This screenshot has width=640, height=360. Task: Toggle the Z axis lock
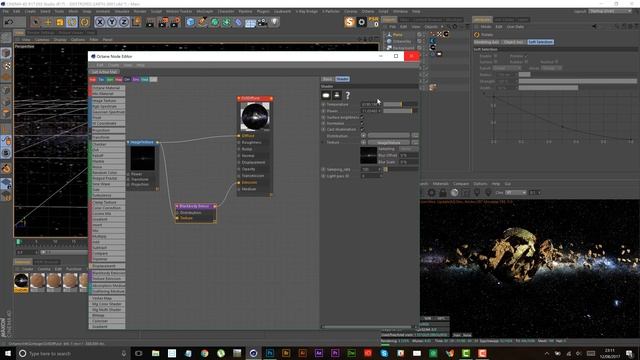pyautogui.click(x=124, y=22)
